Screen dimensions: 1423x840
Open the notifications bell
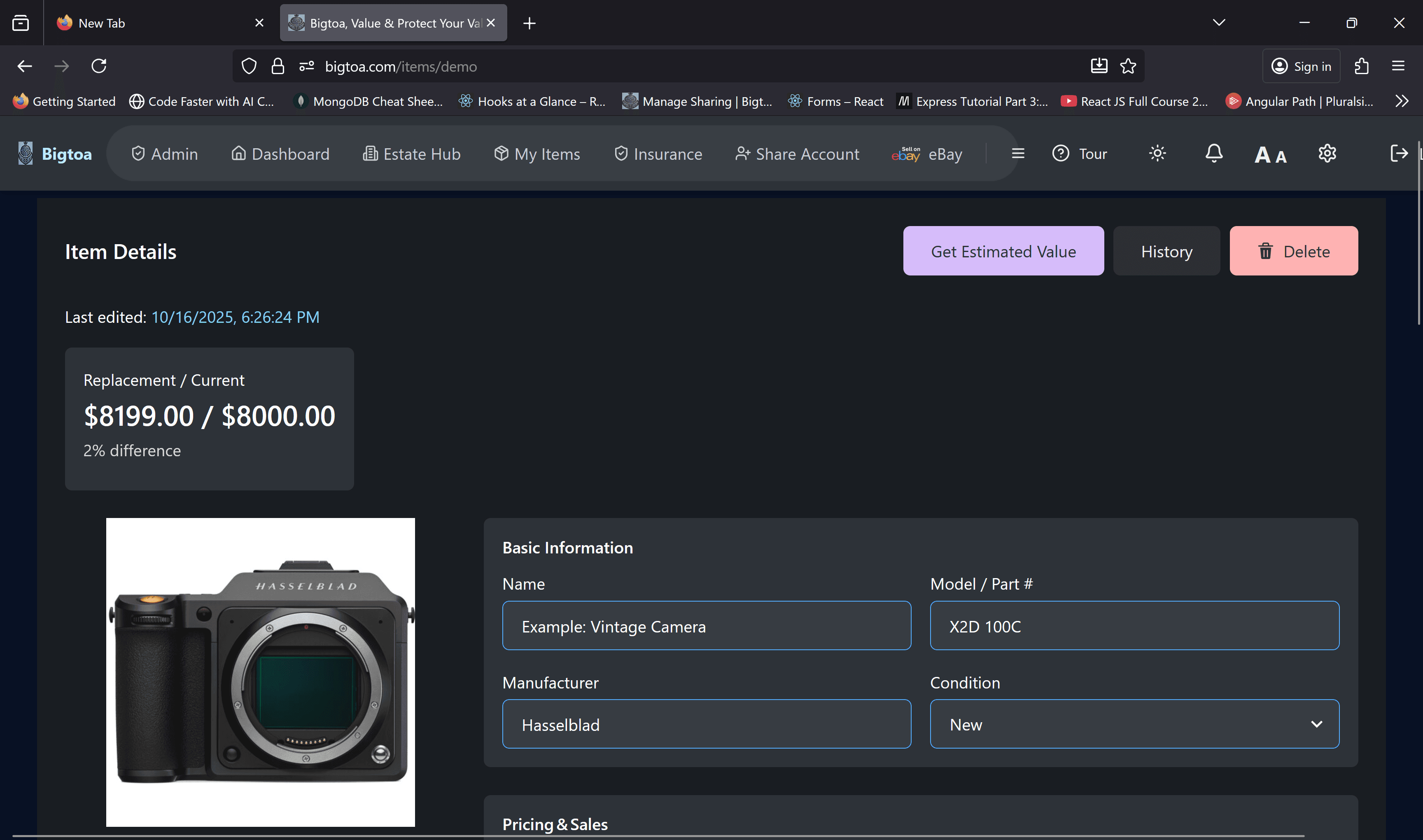[x=1213, y=154]
